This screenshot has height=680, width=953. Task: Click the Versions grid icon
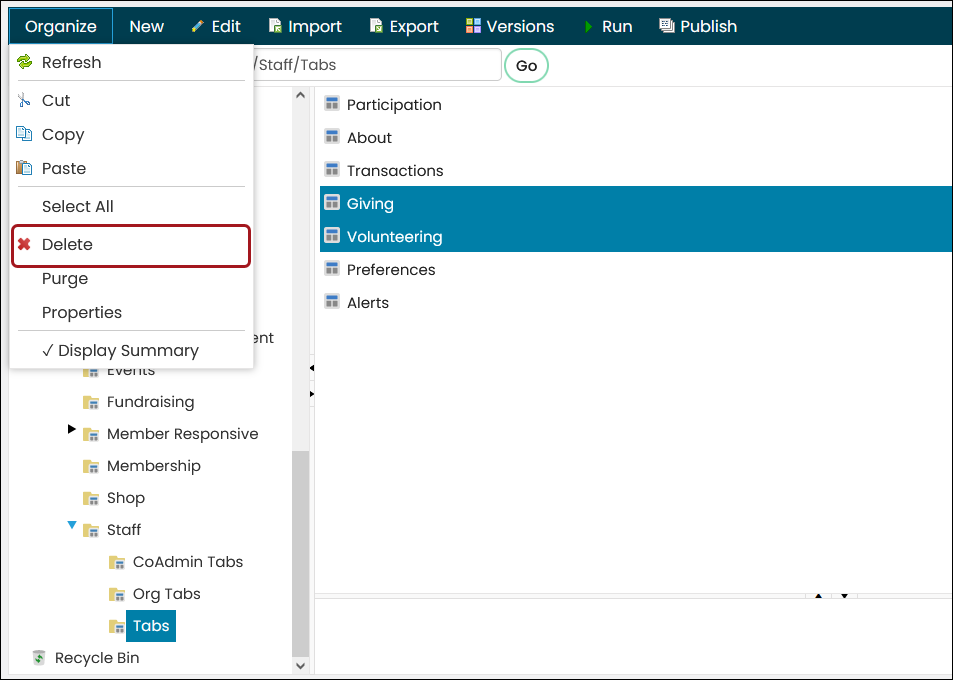[473, 26]
